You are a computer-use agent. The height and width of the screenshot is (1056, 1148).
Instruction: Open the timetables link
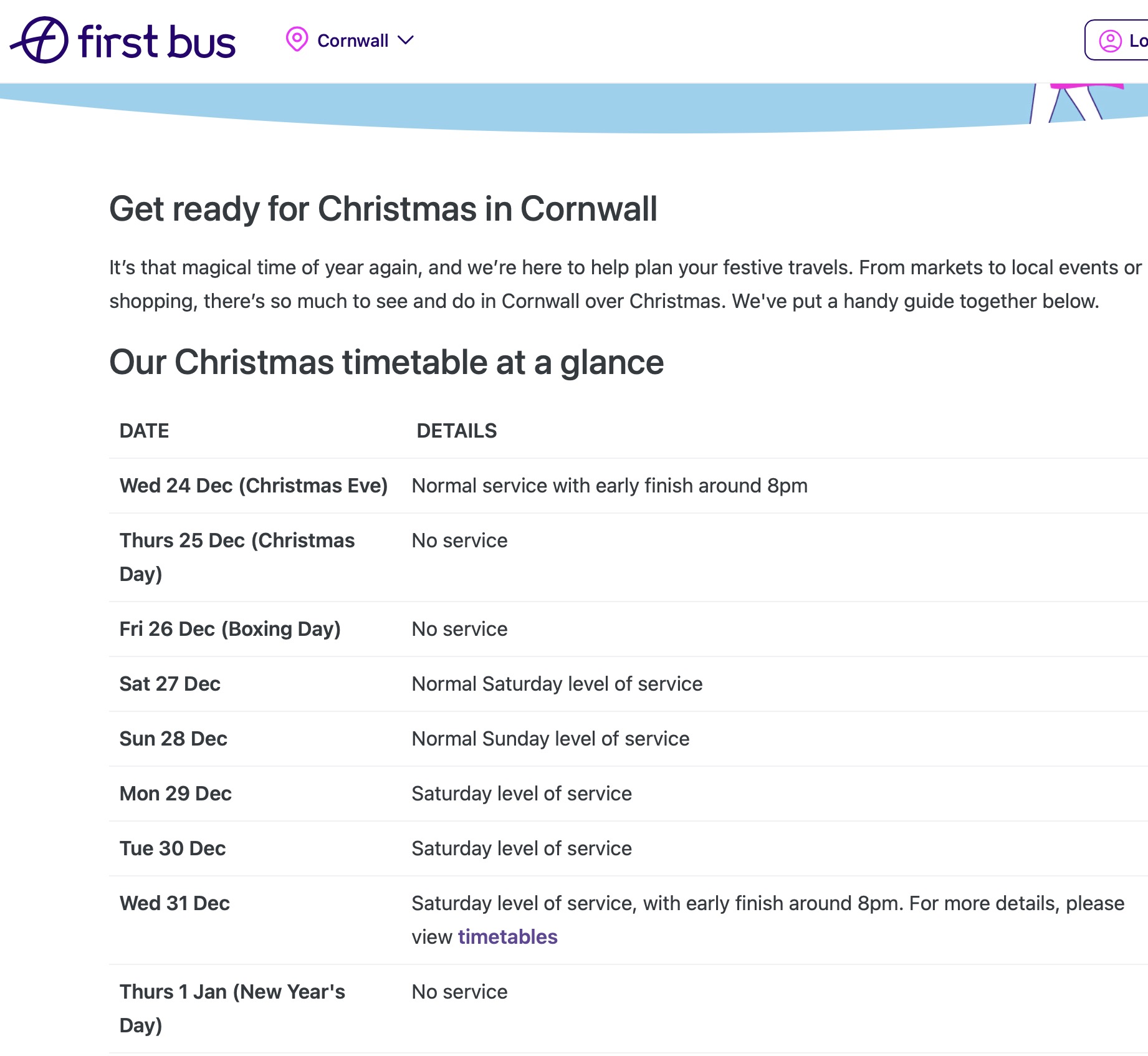[507, 937]
